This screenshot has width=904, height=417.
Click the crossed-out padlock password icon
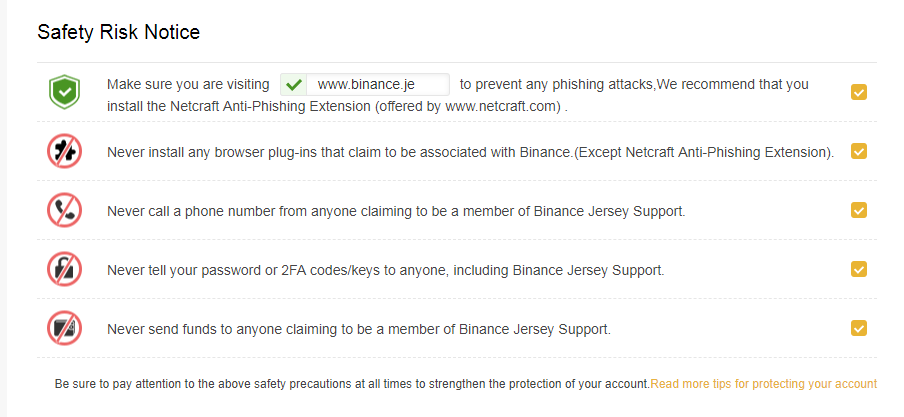click(64, 269)
